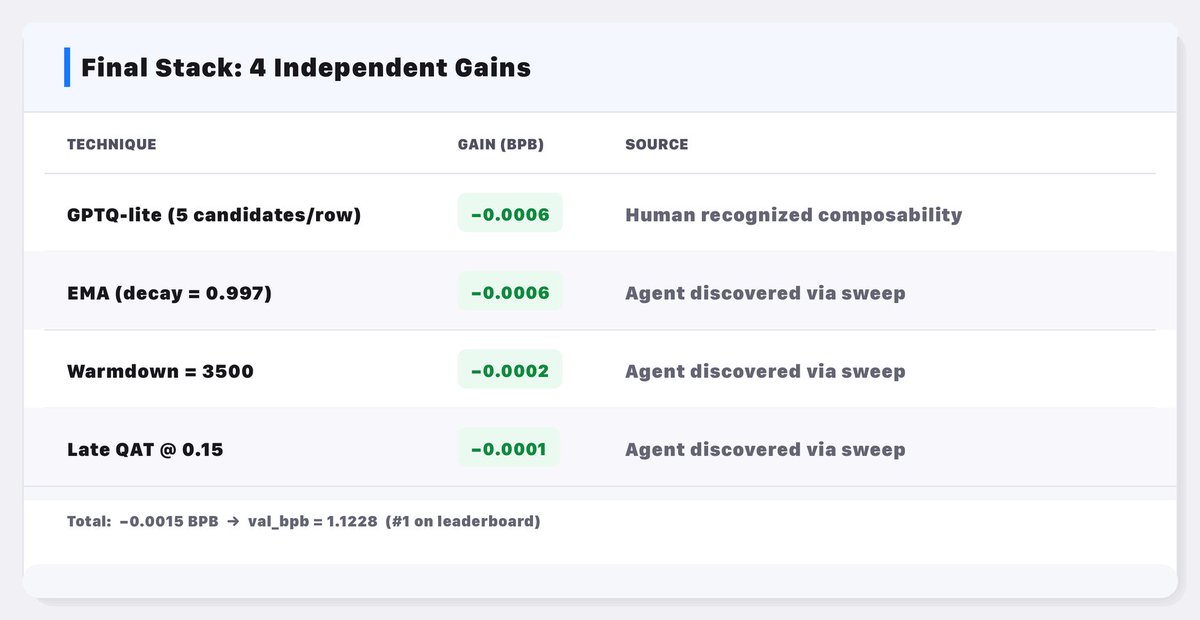
Task: Click "Human recognized composability" source text
Action: (793, 214)
